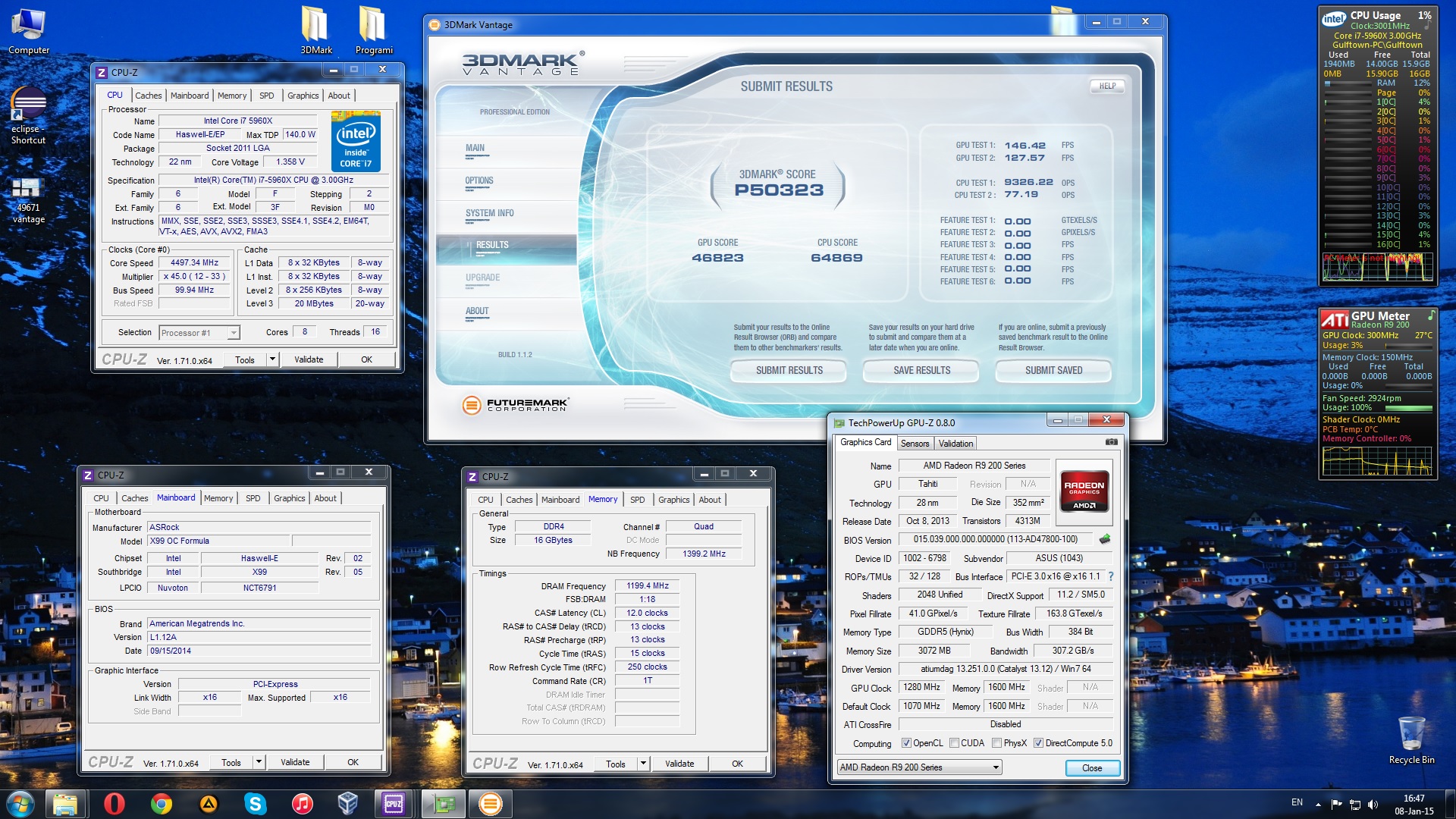Expand Tools dropdown arrow in Memory CPU-Z window
1456x819 pixels.
click(643, 764)
